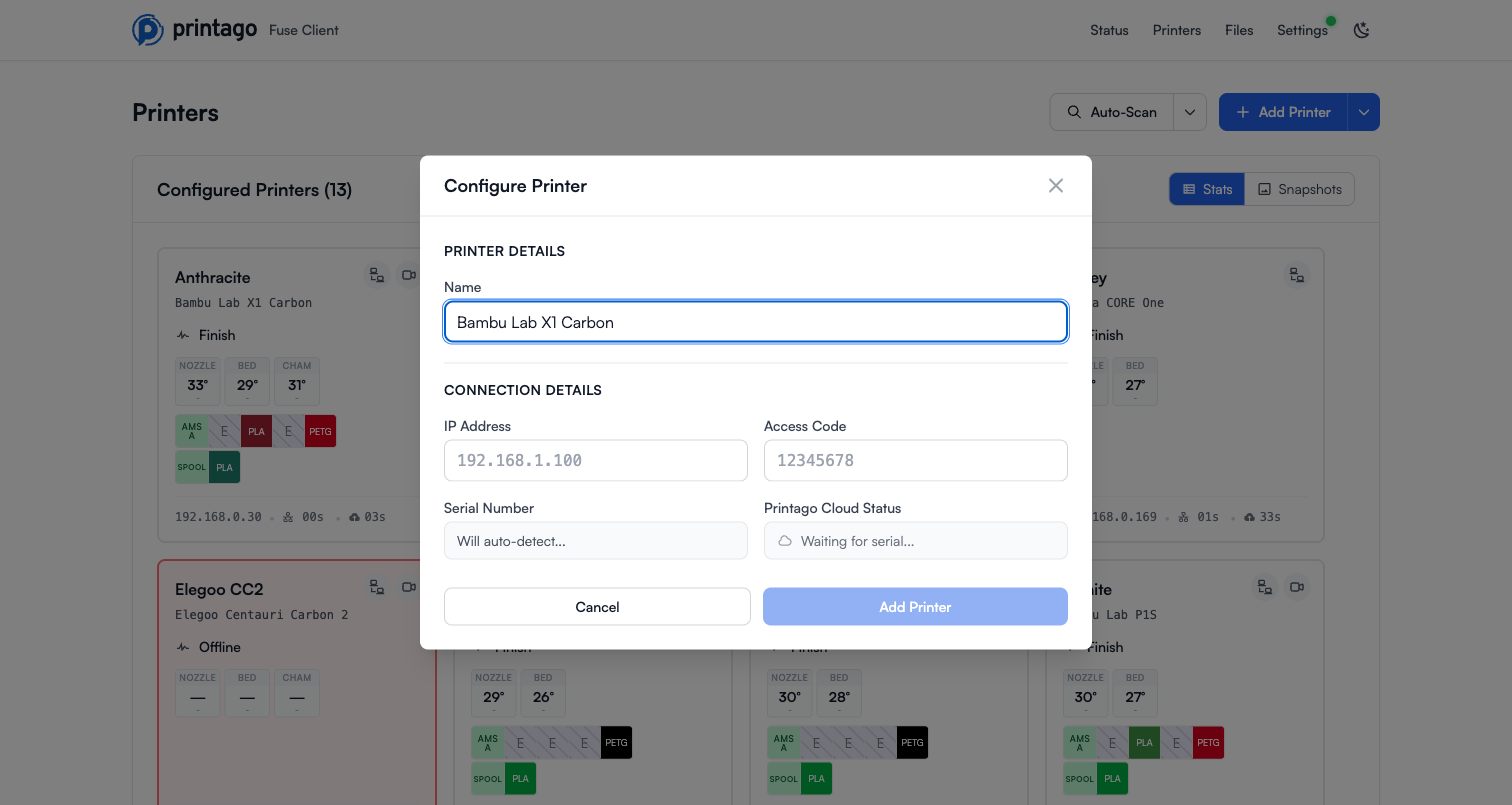Screen dimensions: 1512x805
Task: Click camera icon on Bambu Lab P1S card
Action: coord(1296,587)
